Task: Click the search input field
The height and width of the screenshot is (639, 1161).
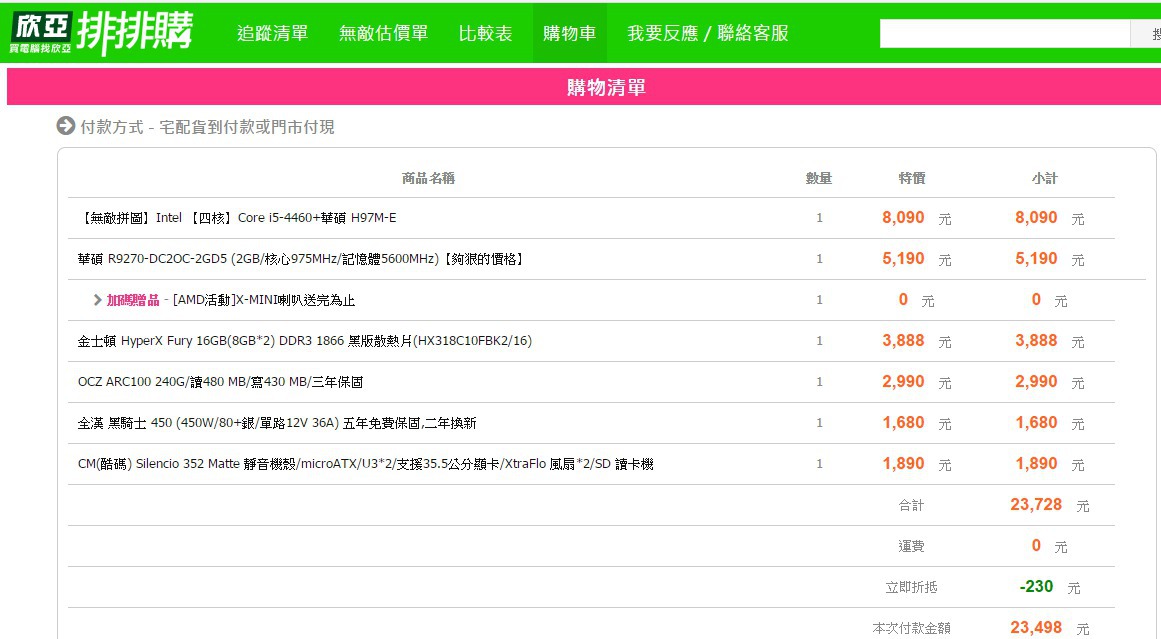Action: (1005, 33)
